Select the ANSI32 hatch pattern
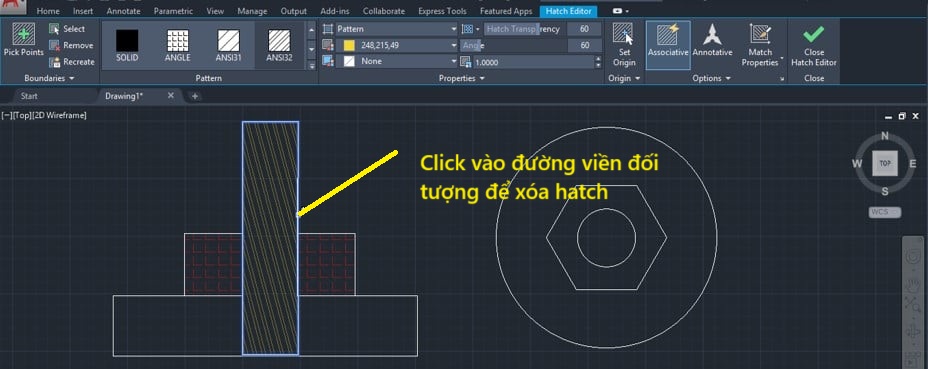This screenshot has width=928, height=369. coord(279,45)
